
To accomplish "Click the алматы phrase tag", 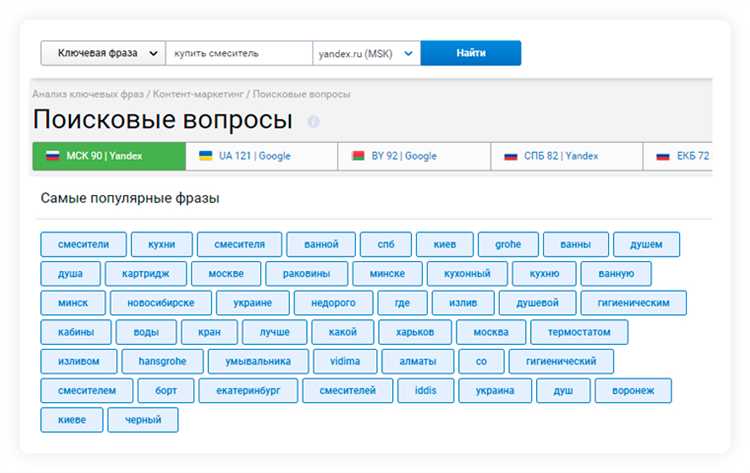I will (418, 361).
